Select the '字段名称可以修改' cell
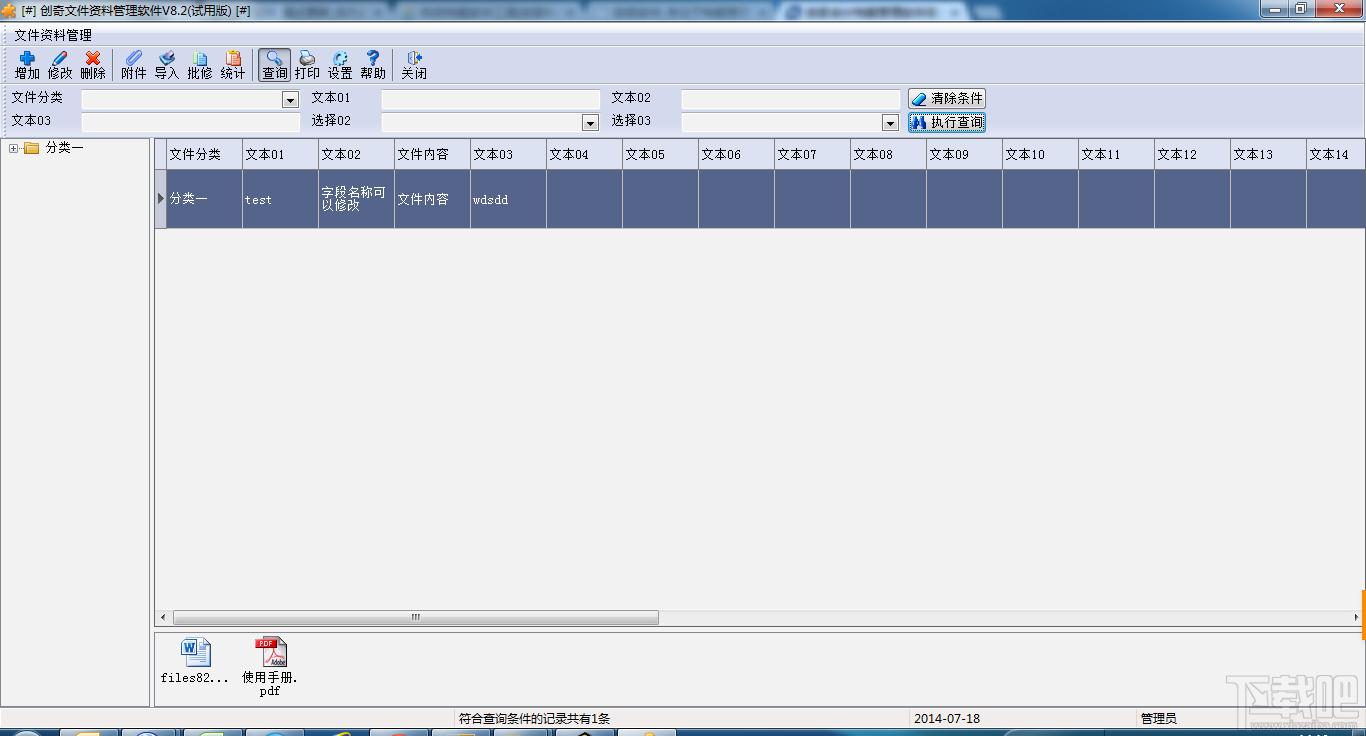 356,199
